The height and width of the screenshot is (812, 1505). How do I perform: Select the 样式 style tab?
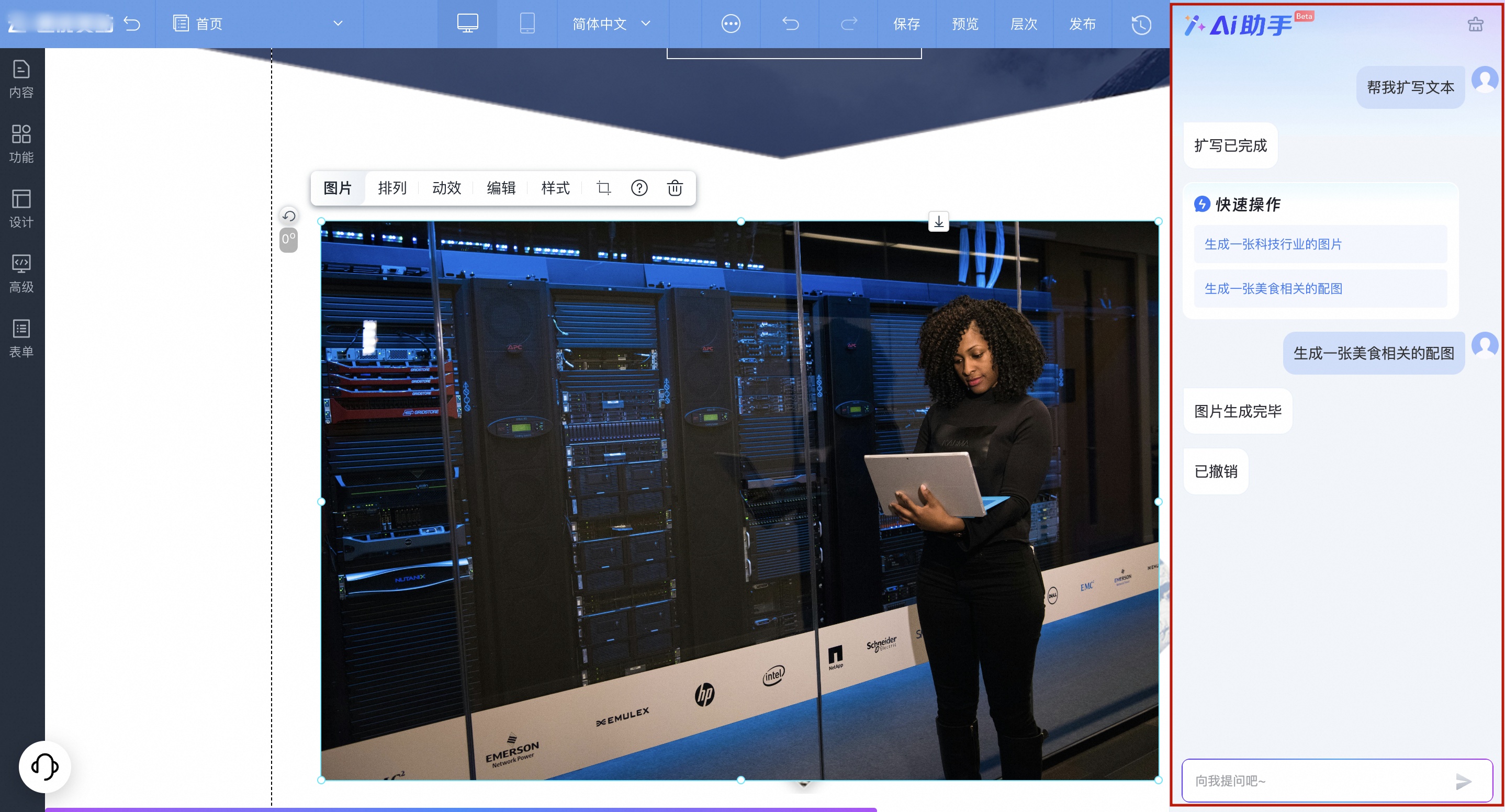pyautogui.click(x=555, y=188)
